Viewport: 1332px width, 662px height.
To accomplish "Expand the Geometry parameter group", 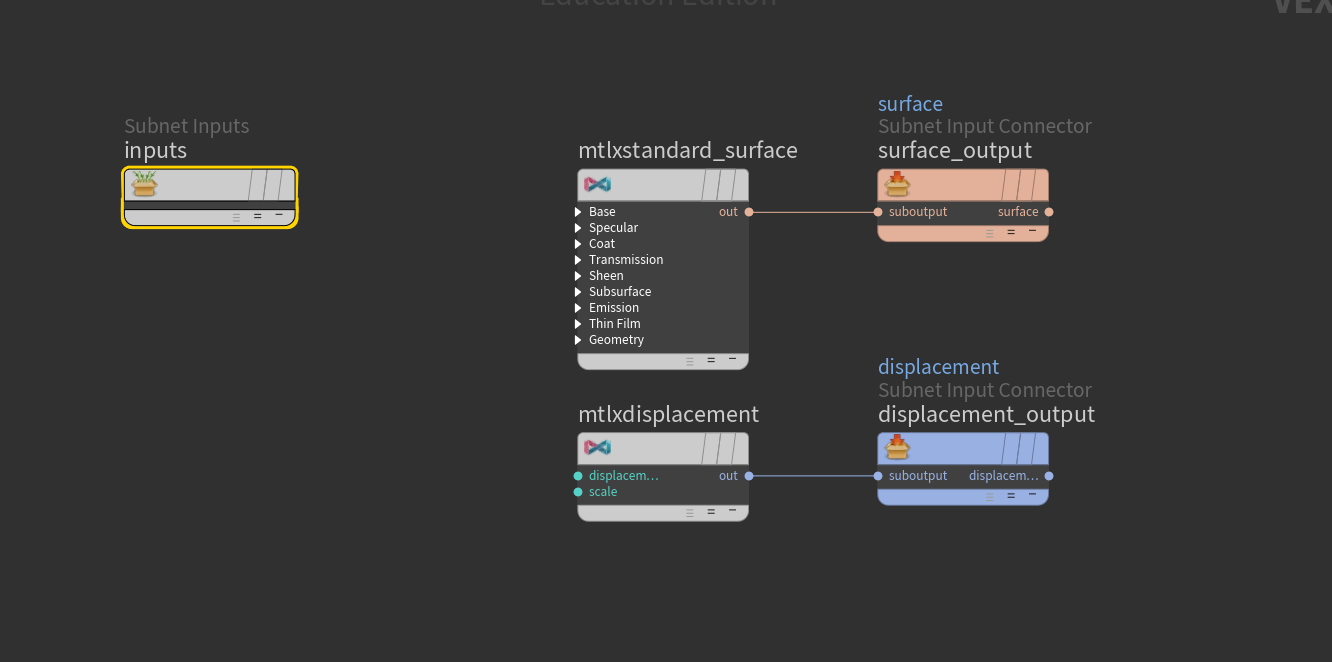I will [578, 340].
